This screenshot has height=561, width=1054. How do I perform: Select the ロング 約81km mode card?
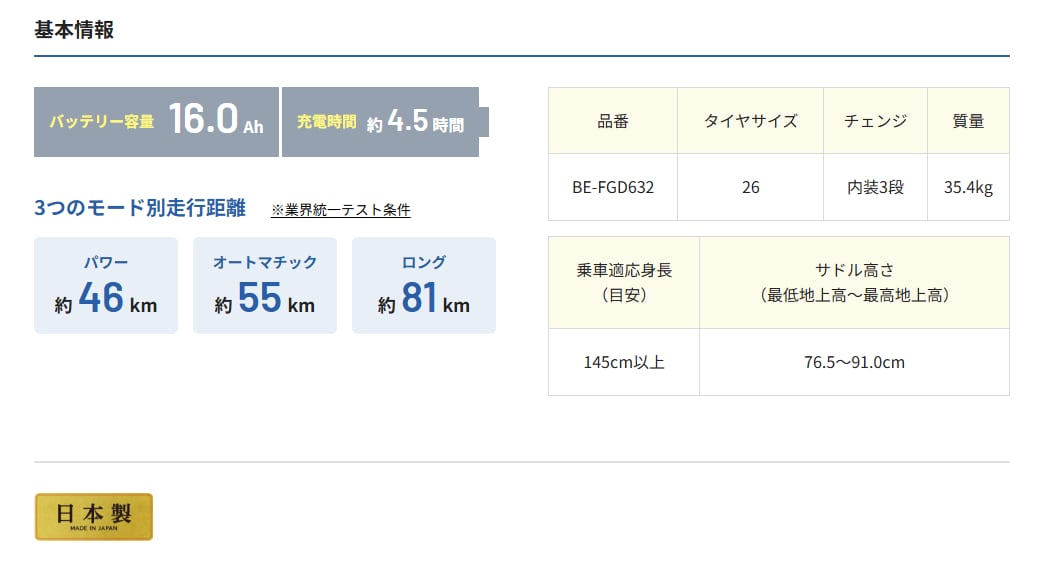424,285
